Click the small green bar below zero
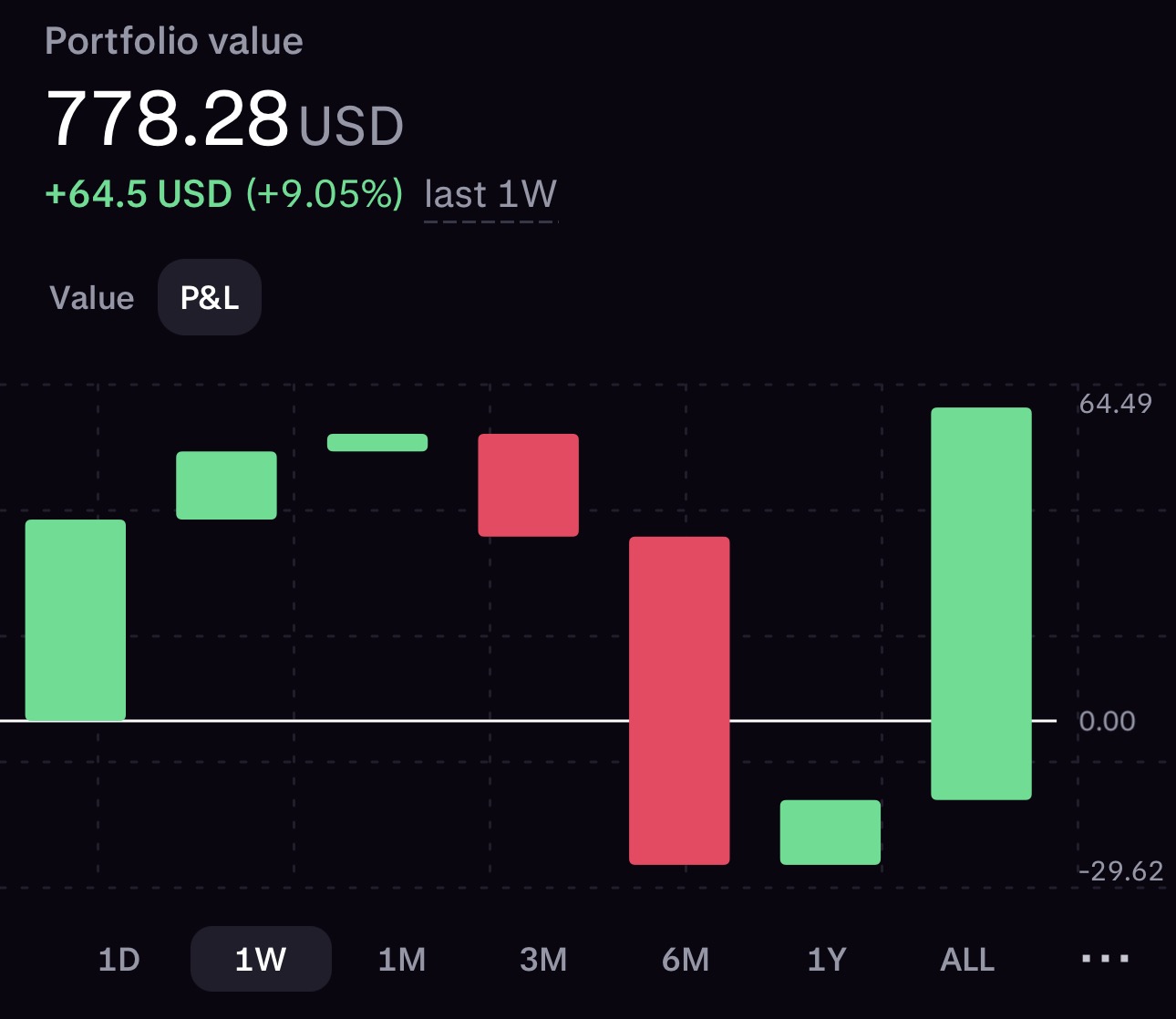Image resolution: width=1176 pixels, height=1019 pixels. tap(830, 832)
